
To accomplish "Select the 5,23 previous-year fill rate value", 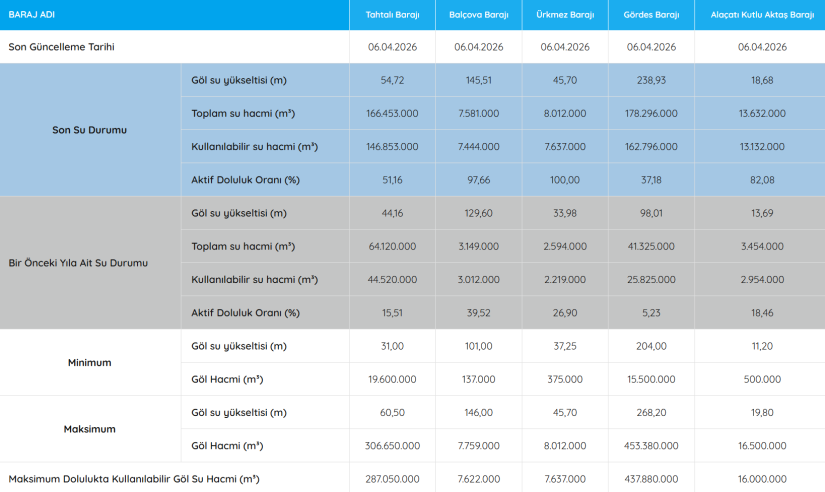I will [x=651, y=313].
